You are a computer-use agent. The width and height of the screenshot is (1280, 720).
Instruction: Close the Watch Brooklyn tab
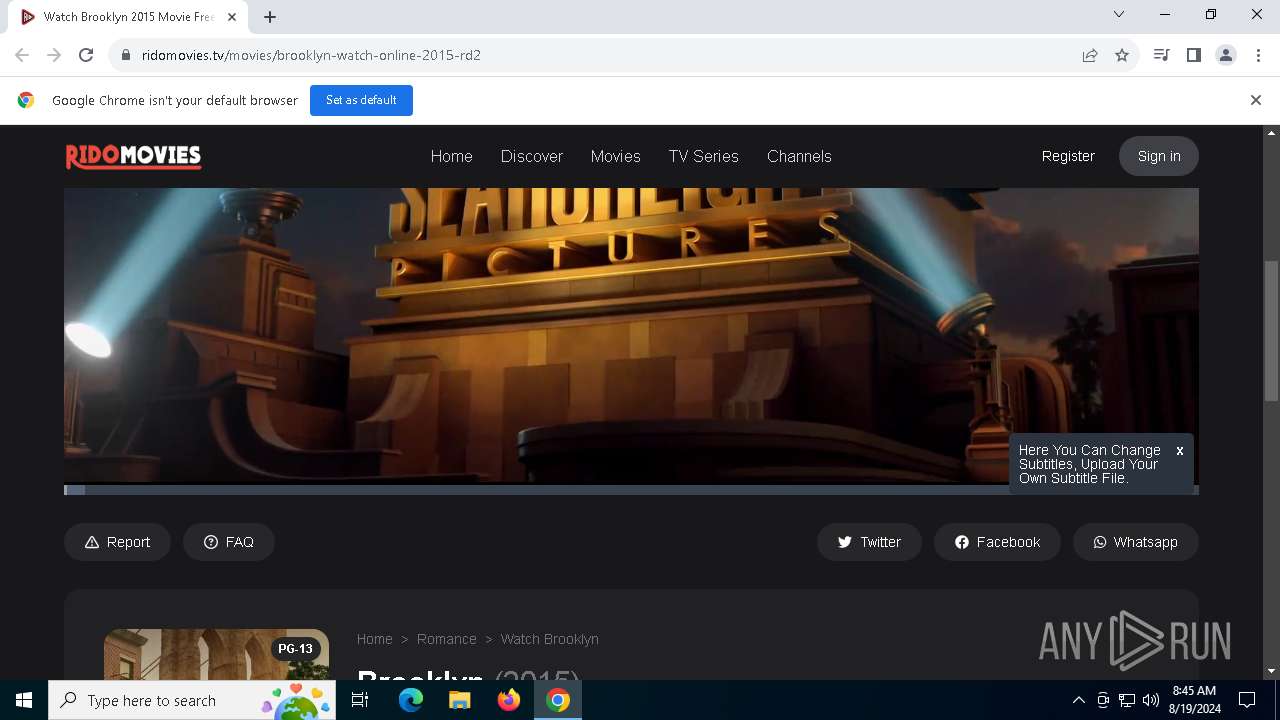[x=233, y=17]
